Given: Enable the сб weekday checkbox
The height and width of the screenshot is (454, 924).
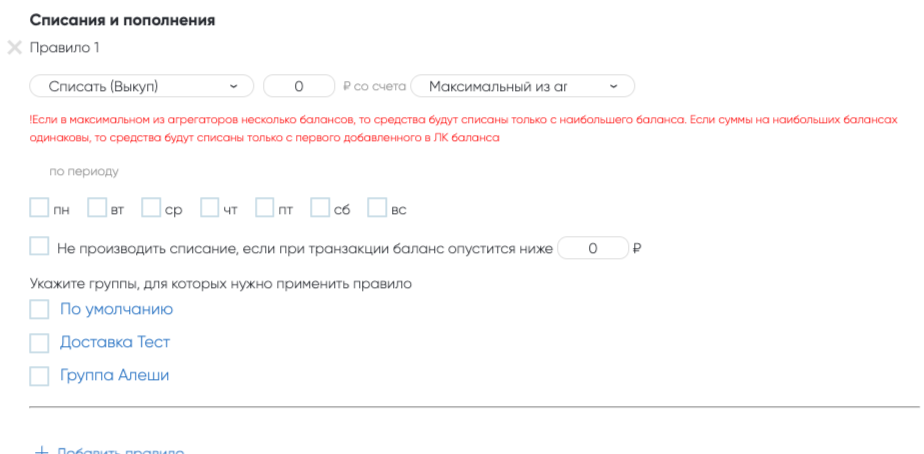Looking at the screenshot, I should (x=320, y=208).
